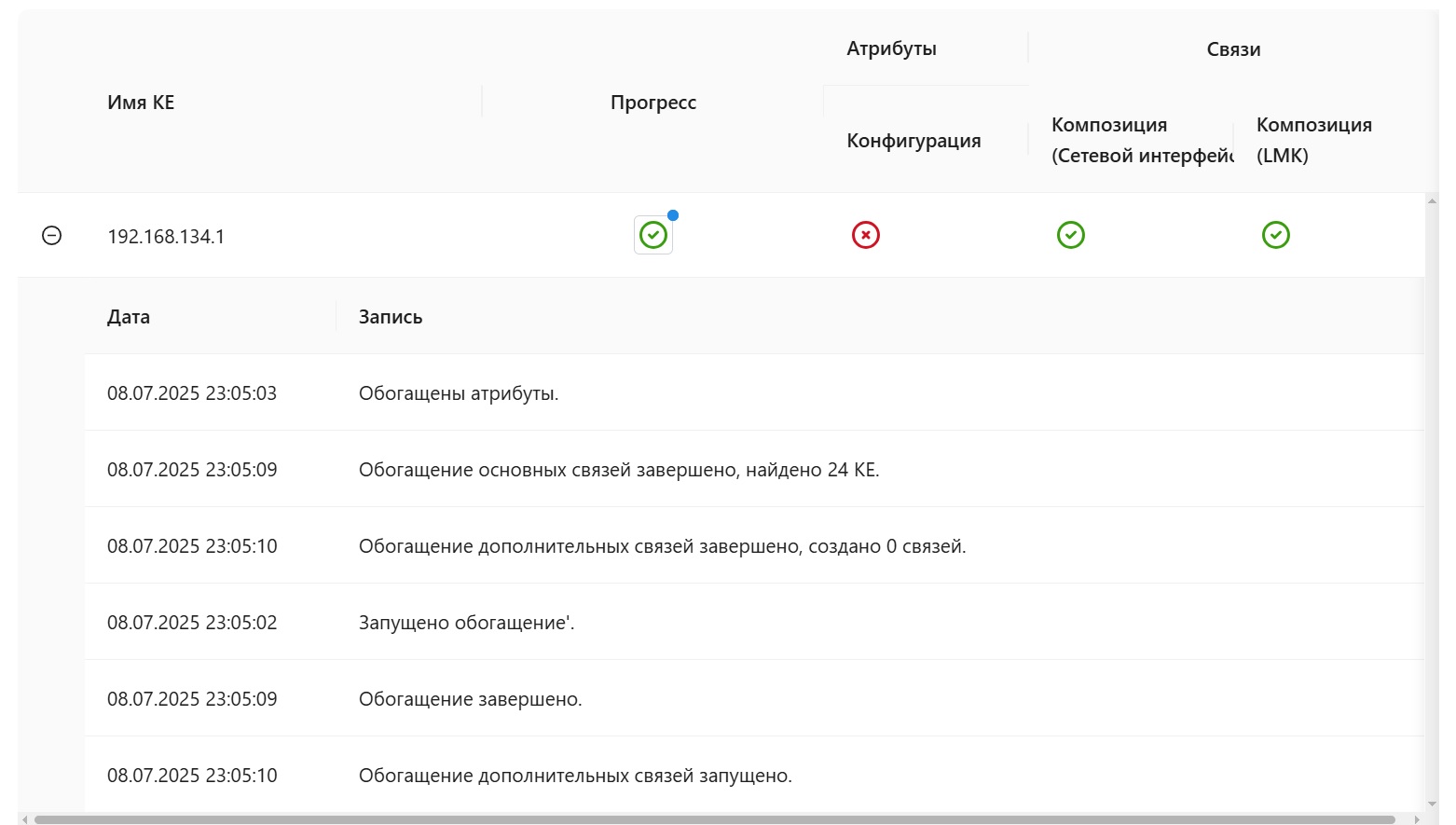Click the horizontal scrollbar right arrow
The image size is (1456, 825).
click(x=1417, y=820)
